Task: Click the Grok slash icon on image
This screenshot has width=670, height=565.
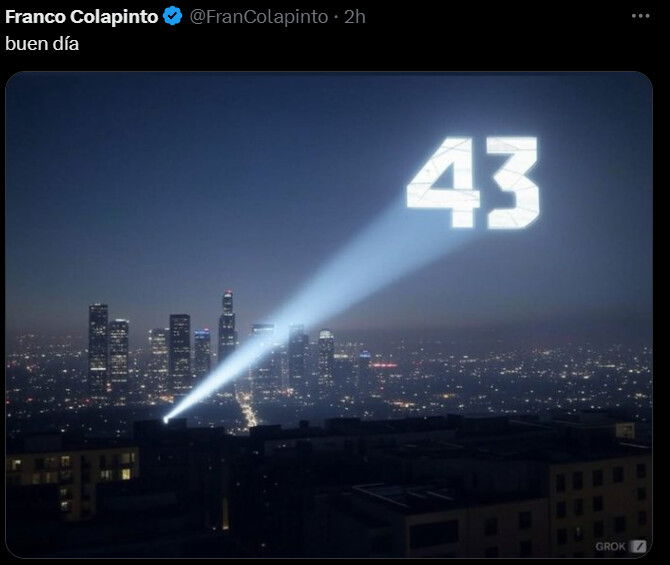Action: click(639, 546)
